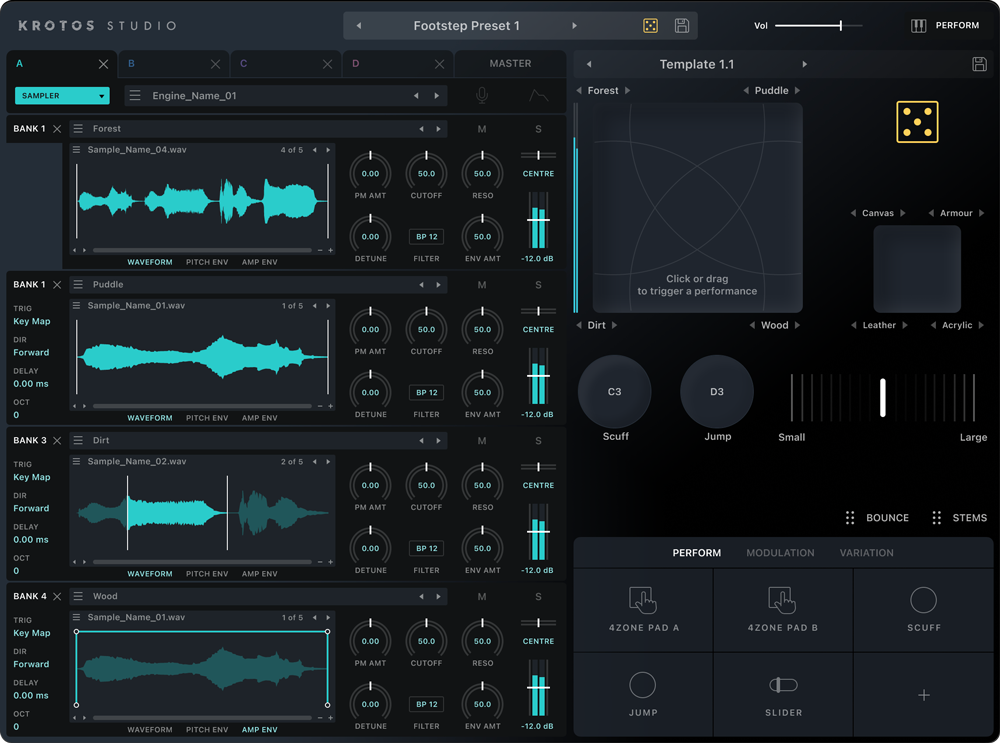Save the Footstep Preset 1 preset

point(682,26)
